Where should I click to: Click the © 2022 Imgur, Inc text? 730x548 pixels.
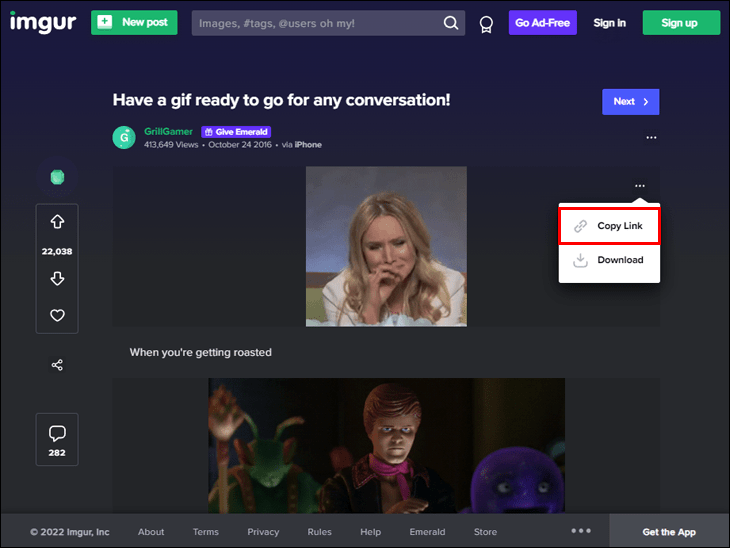pyautogui.click(x=70, y=532)
